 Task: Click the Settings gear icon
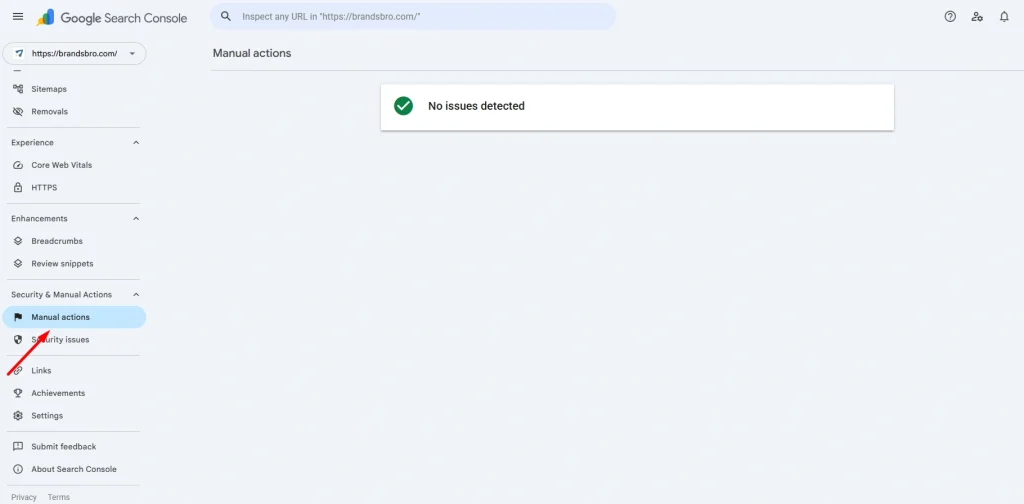tap(18, 416)
